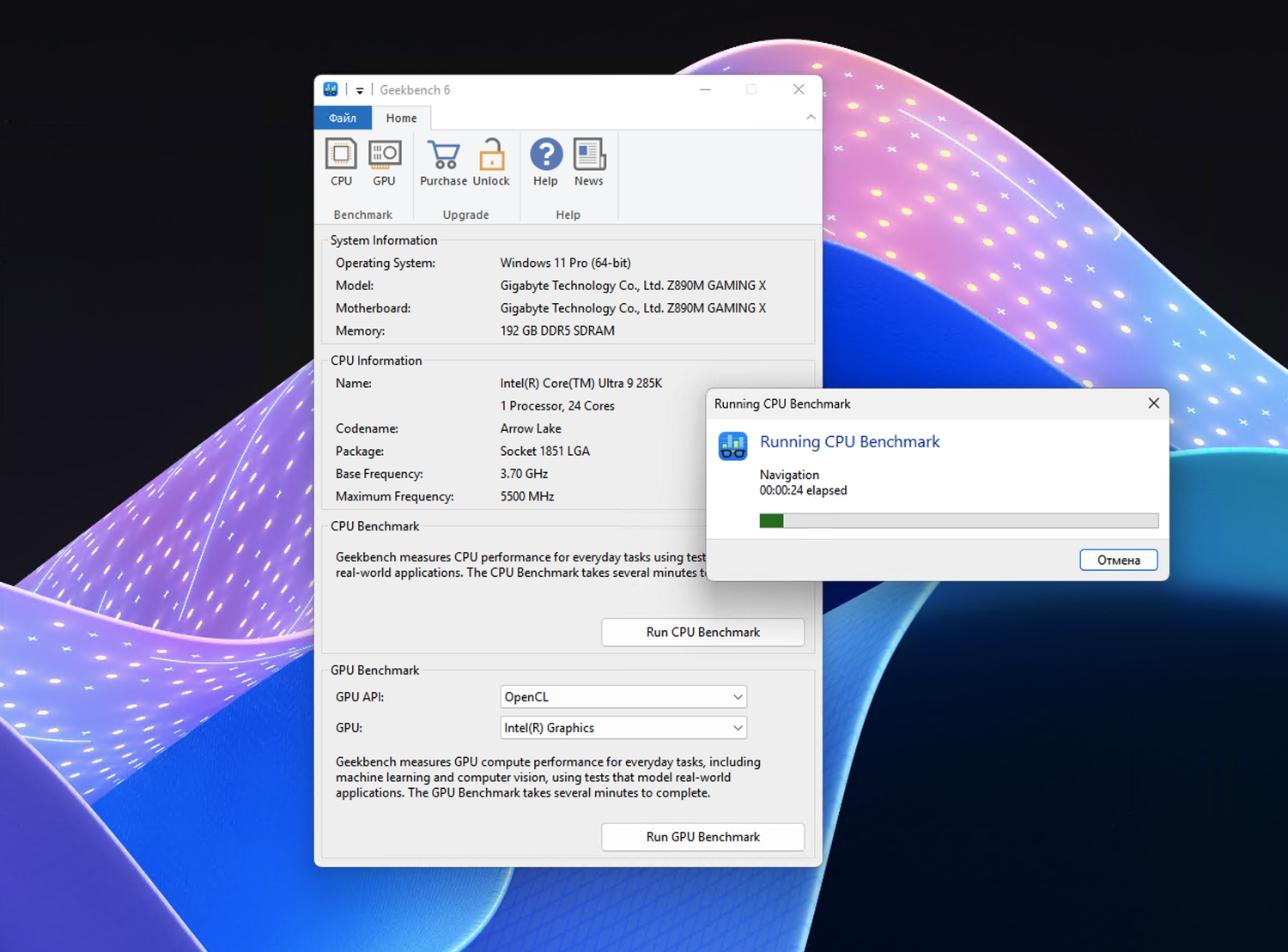Viewport: 1288px width, 952px height.
Task: Close the Running CPU Benchmark dialog
Action: pos(1154,403)
